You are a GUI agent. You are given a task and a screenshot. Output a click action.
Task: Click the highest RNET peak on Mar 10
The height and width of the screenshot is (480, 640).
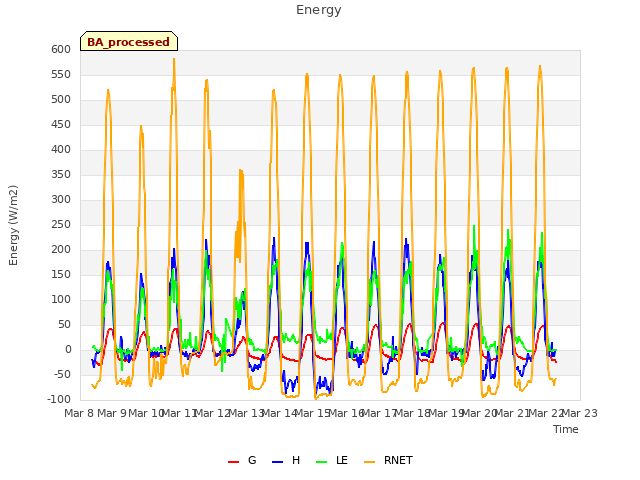tap(174, 59)
